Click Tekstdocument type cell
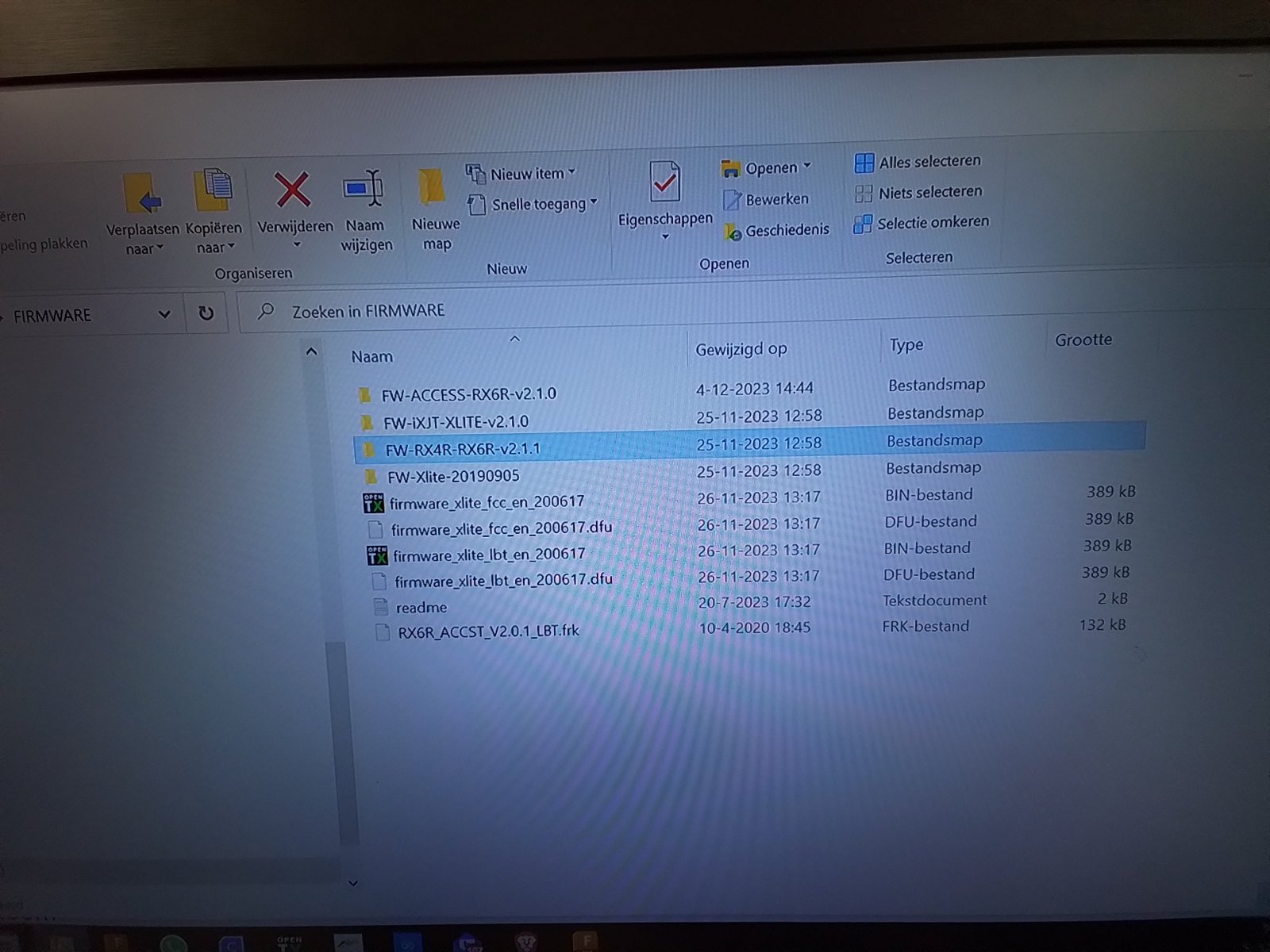The image size is (1270, 952). pyautogui.click(x=935, y=601)
